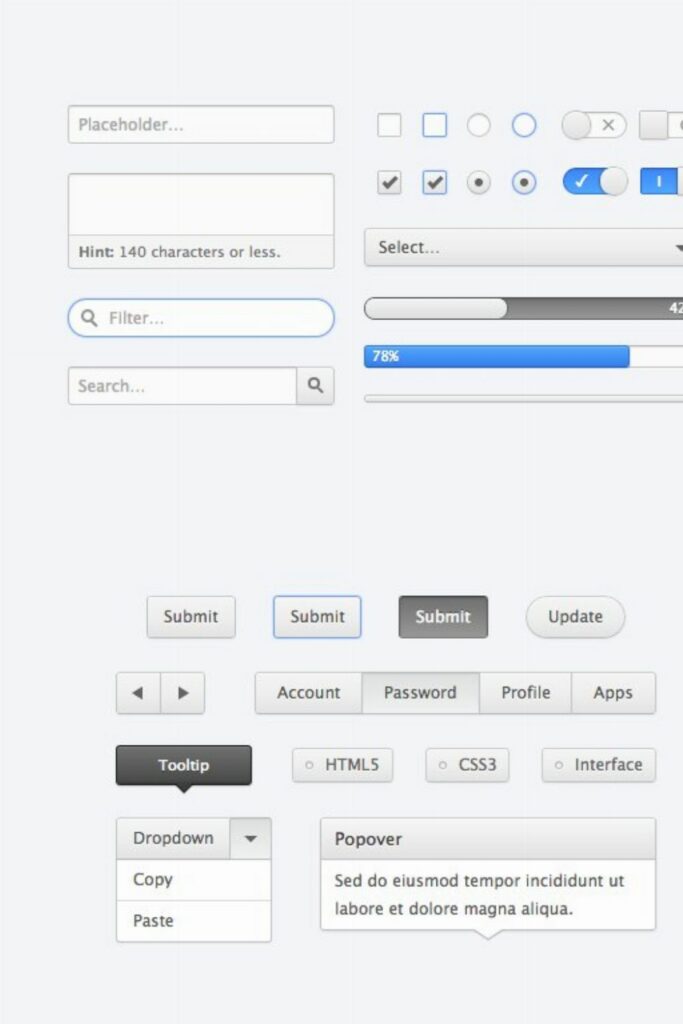Viewport: 683px width, 1024px height.
Task: Click the dark Tooltip button
Action: click(x=183, y=765)
